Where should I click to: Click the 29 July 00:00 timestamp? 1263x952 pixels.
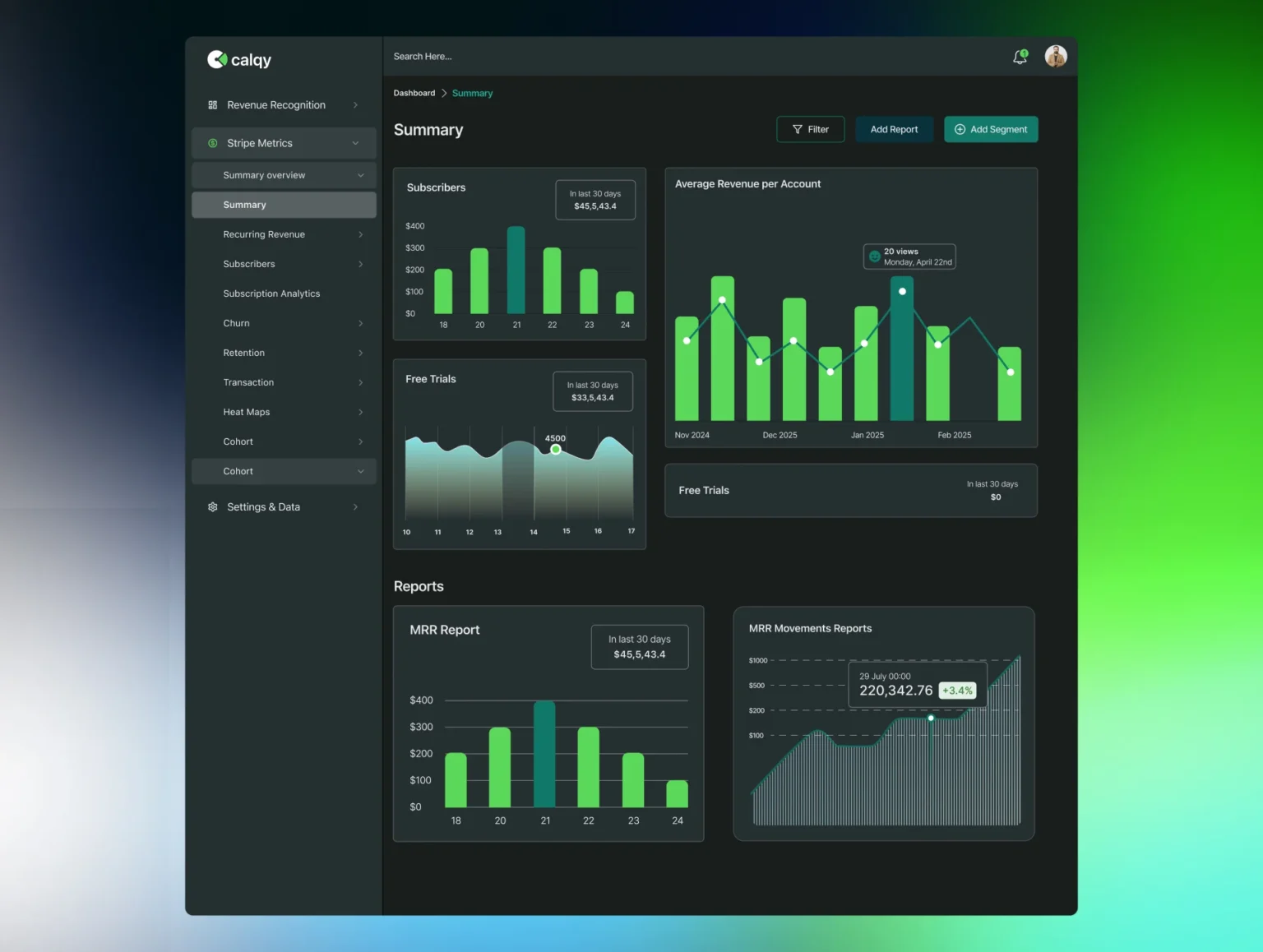click(x=885, y=677)
